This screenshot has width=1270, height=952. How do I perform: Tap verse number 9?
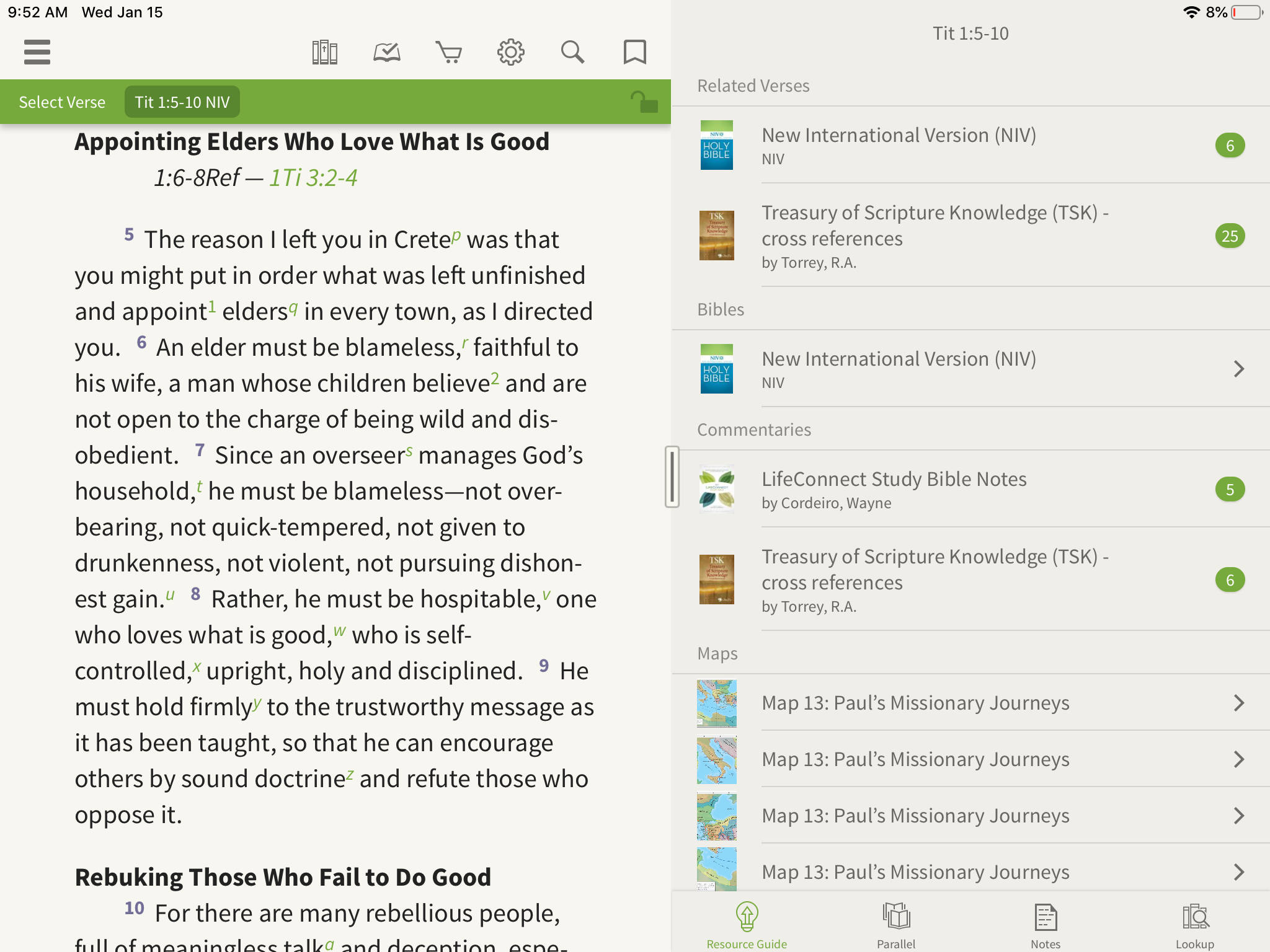tap(544, 666)
